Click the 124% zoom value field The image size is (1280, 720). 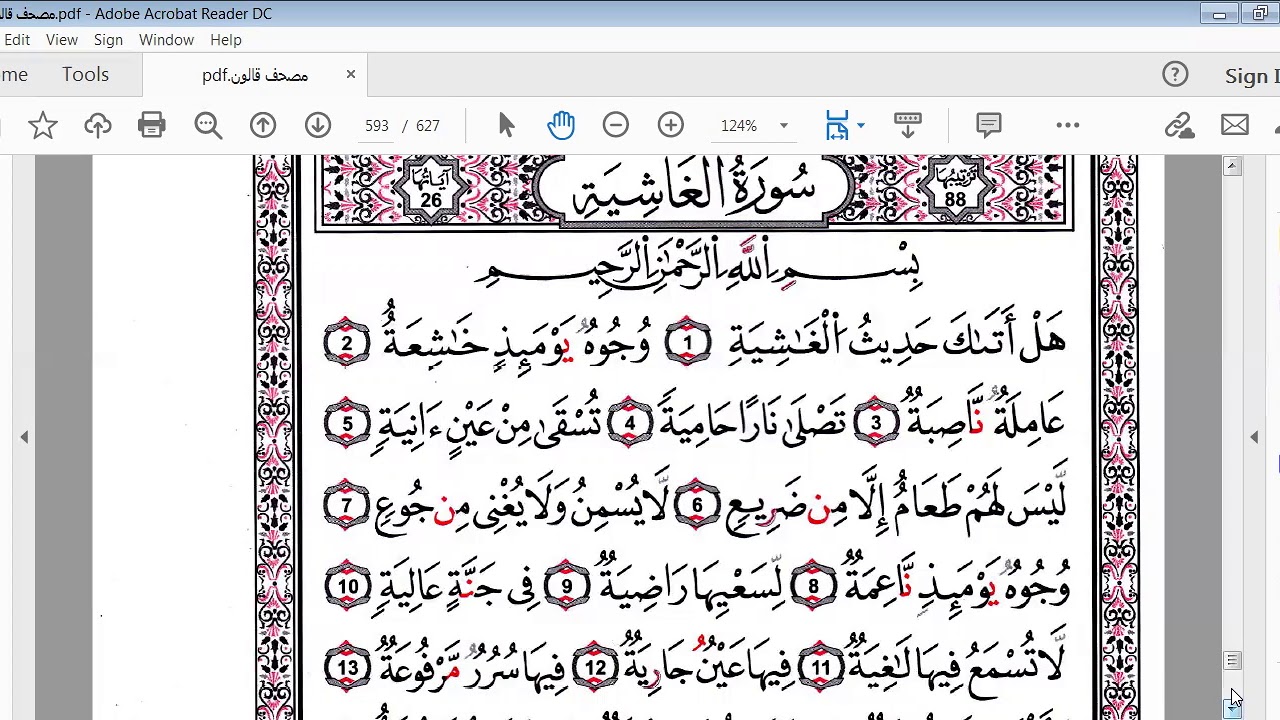[x=739, y=126]
